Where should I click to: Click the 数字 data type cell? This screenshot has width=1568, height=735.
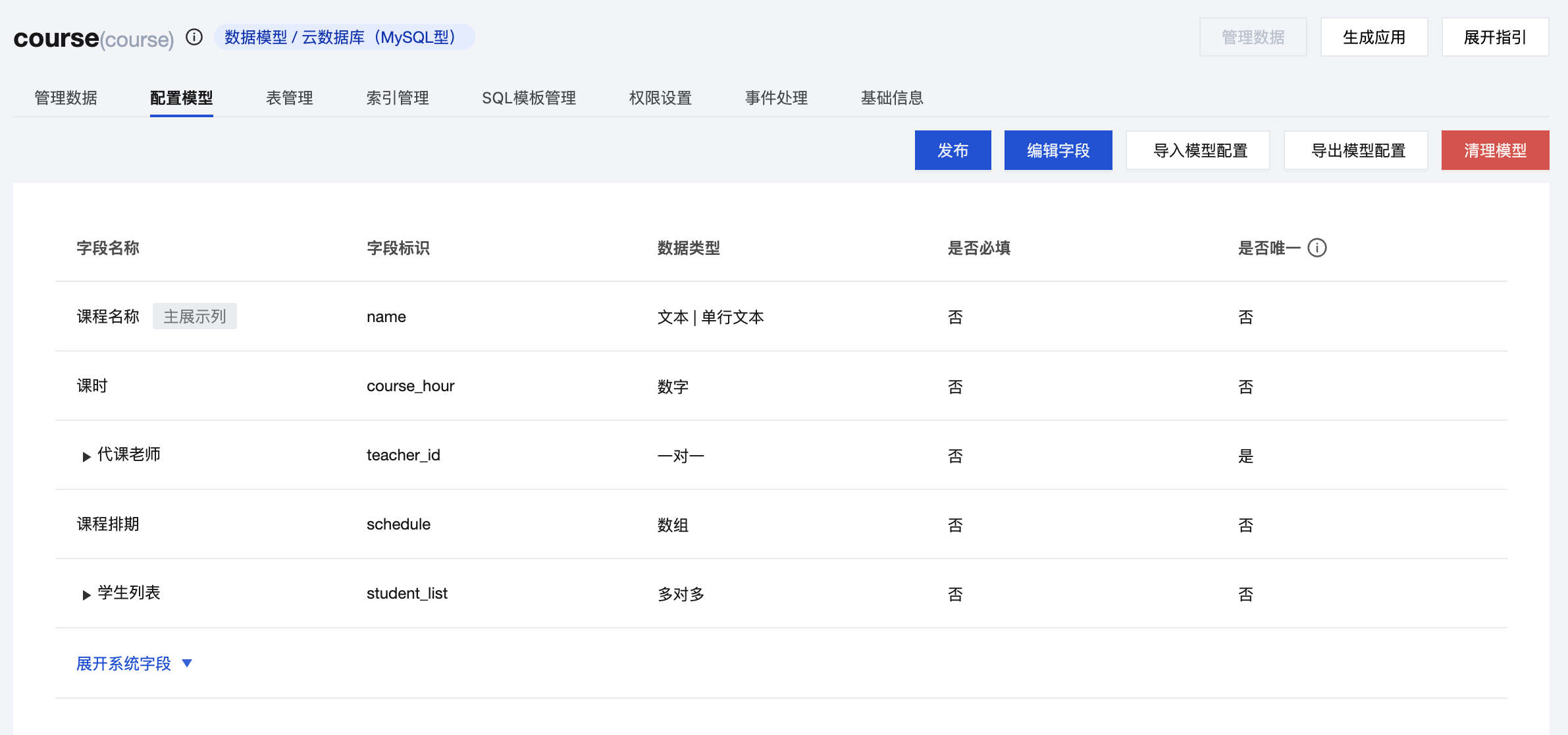click(673, 387)
